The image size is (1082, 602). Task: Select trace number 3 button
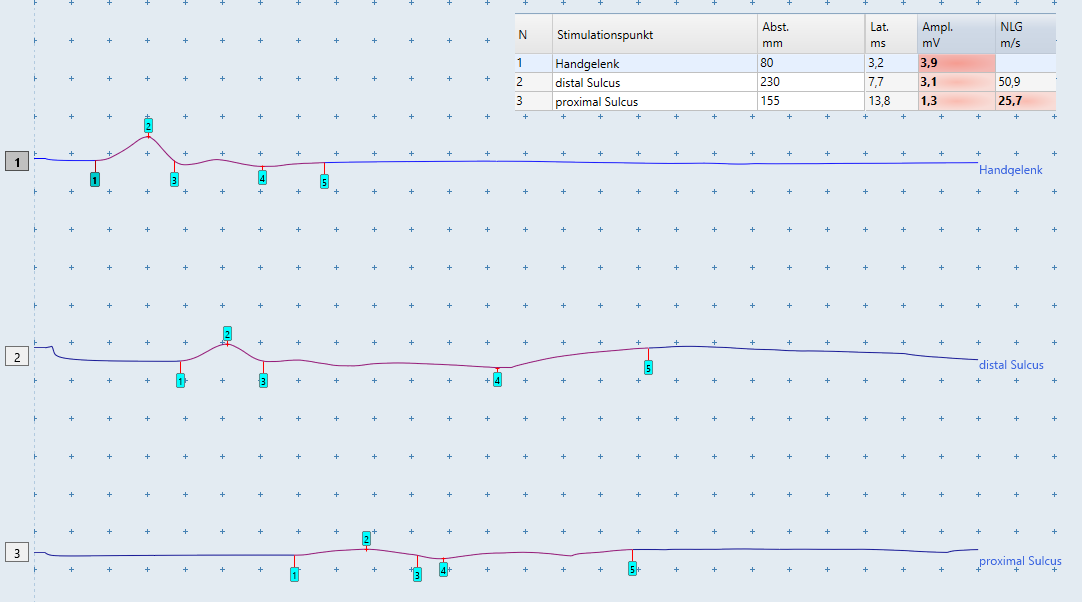(x=17, y=552)
